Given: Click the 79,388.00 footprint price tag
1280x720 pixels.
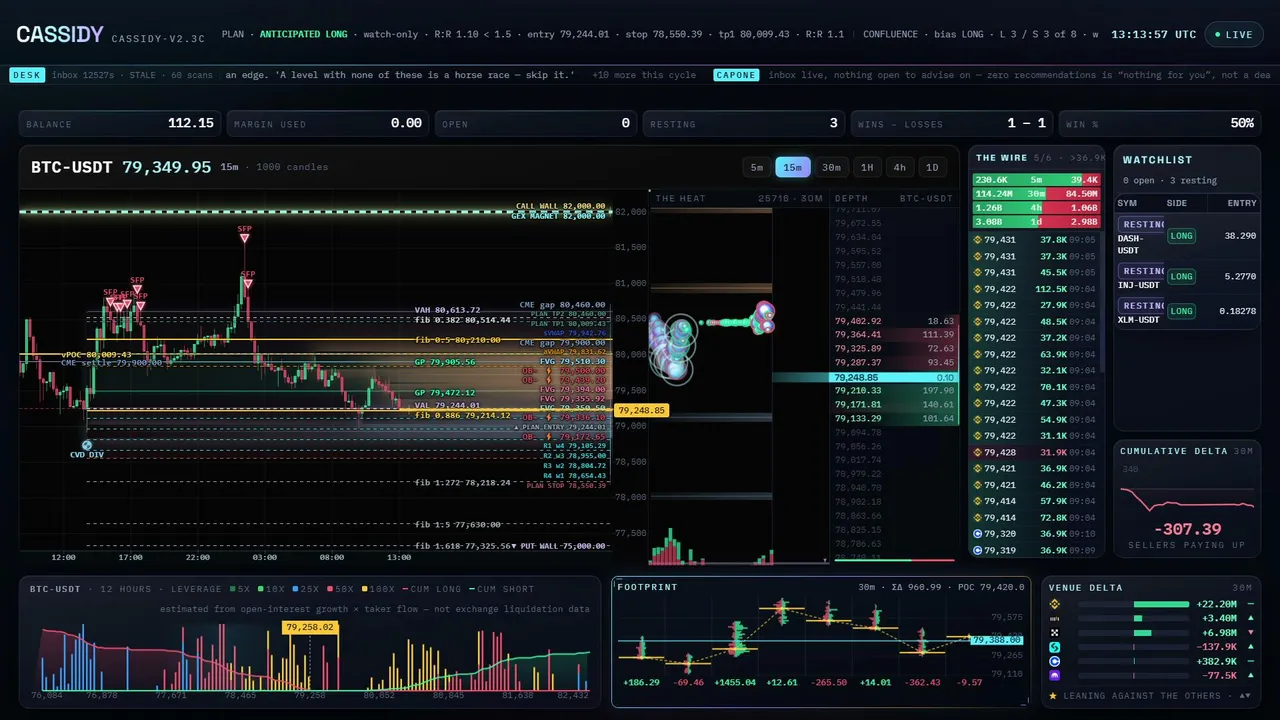Looking at the screenshot, I should [995, 640].
